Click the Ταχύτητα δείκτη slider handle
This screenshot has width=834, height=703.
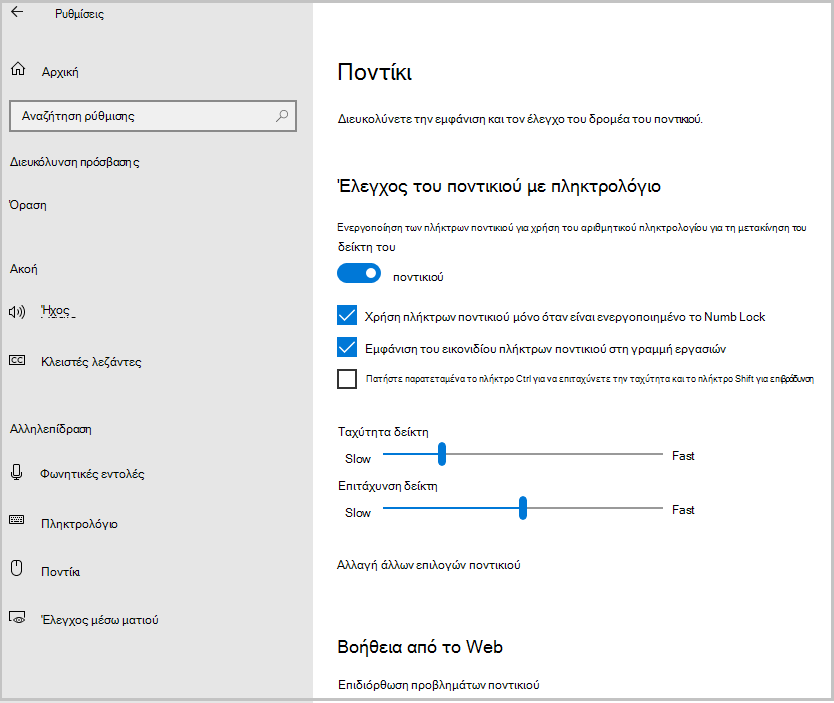pyautogui.click(x=441, y=454)
